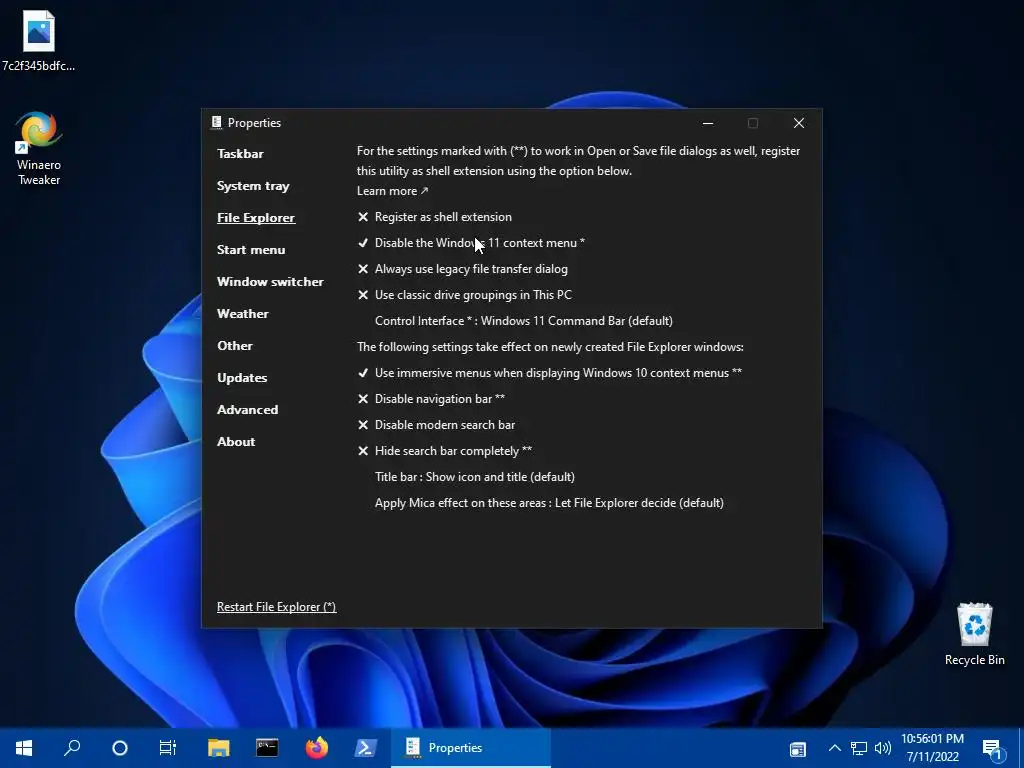The image size is (1024, 768).
Task: Open PowerShell from the taskbar
Action: pos(365,748)
